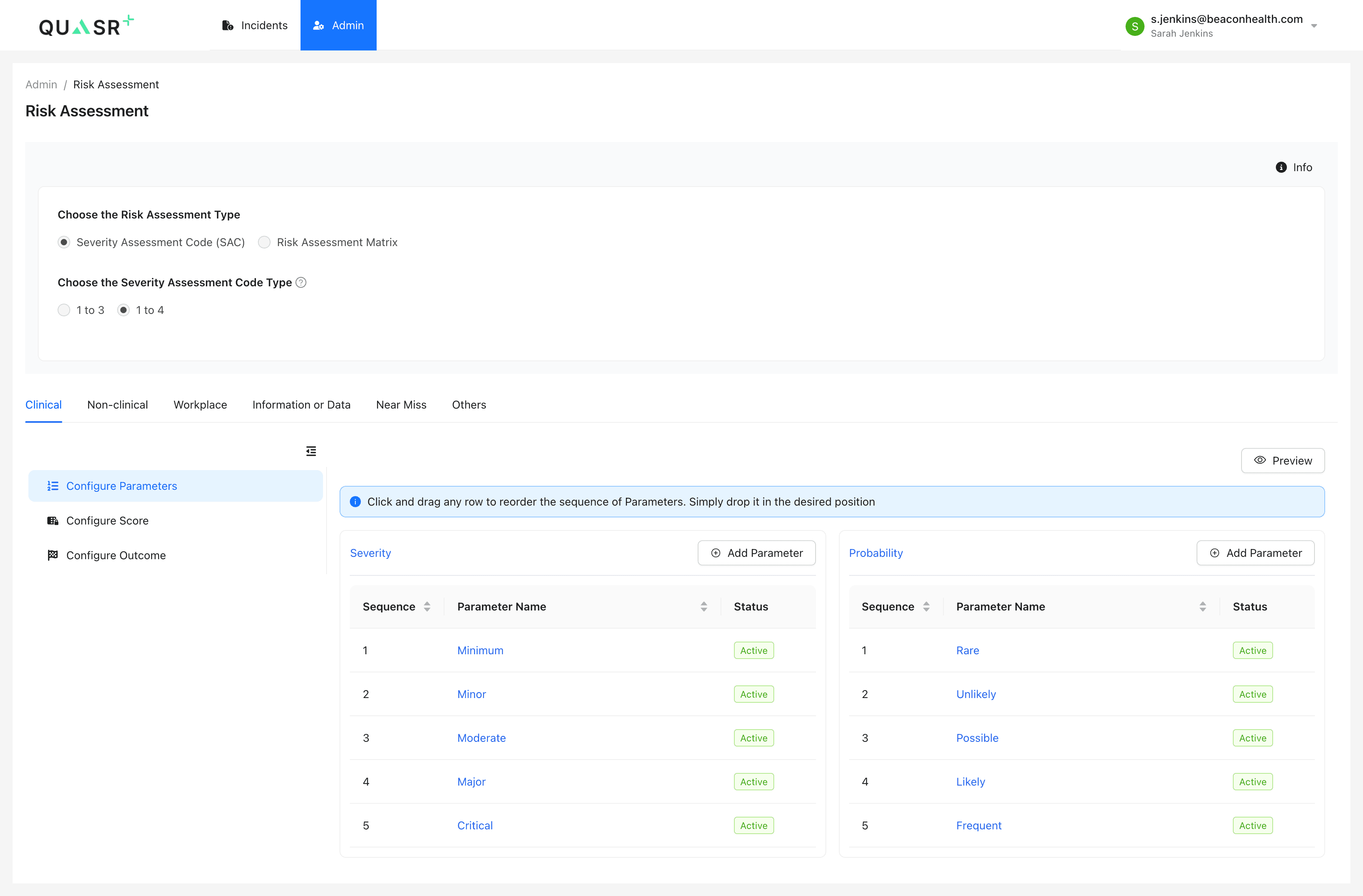1363x896 pixels.
Task: Collapse the sidebar menu with the fold icon
Action: click(311, 451)
